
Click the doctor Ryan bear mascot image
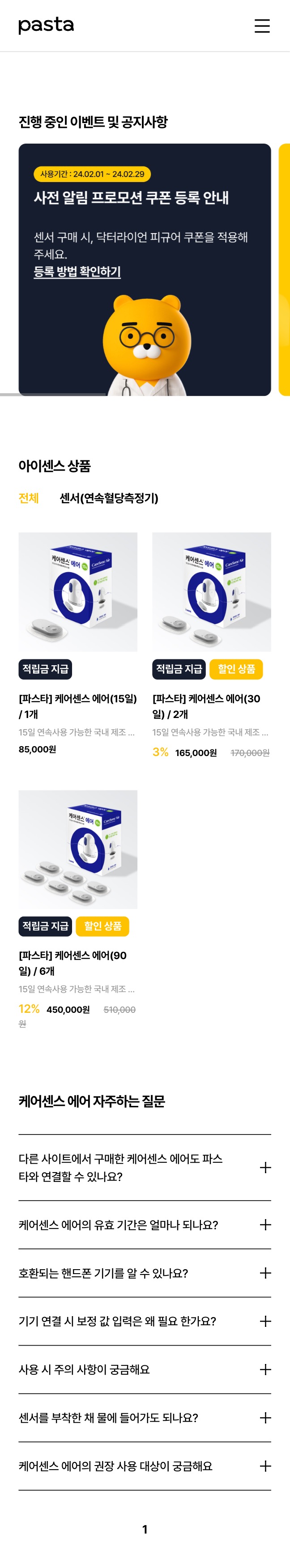(x=146, y=345)
